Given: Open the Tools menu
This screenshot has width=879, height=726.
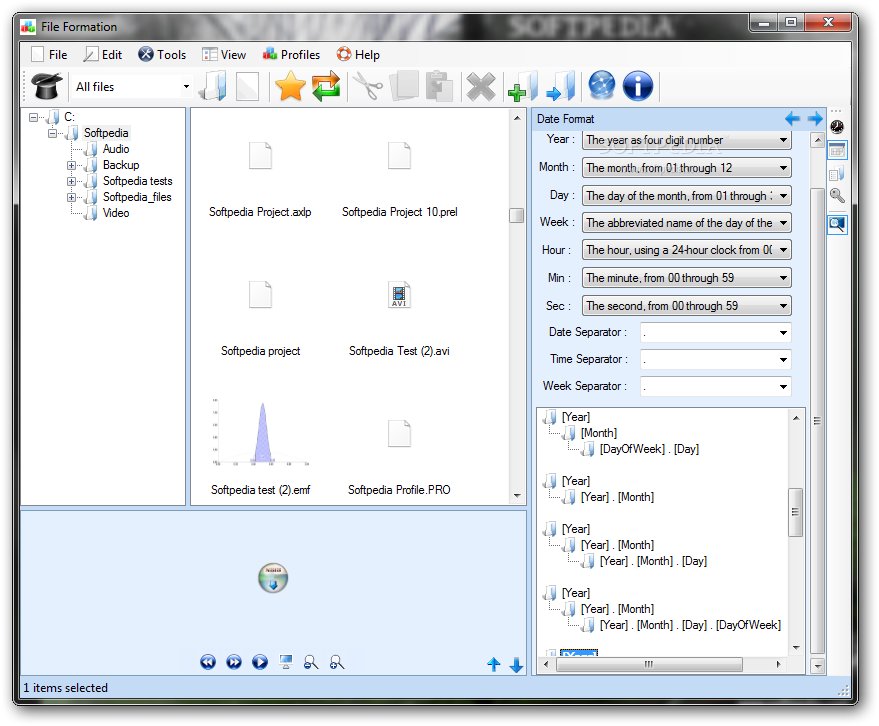Looking at the screenshot, I should tap(162, 54).
